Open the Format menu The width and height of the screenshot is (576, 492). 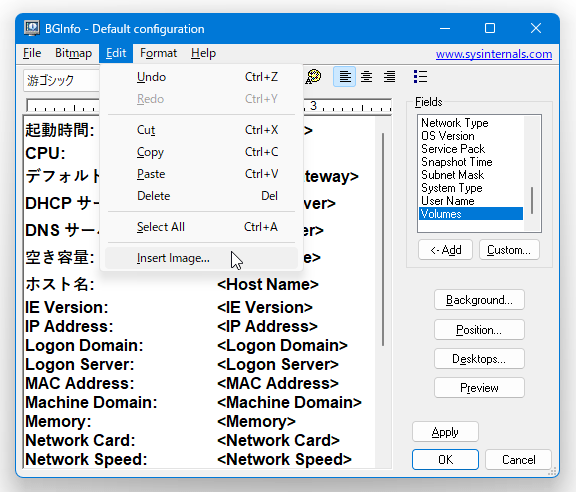point(158,53)
